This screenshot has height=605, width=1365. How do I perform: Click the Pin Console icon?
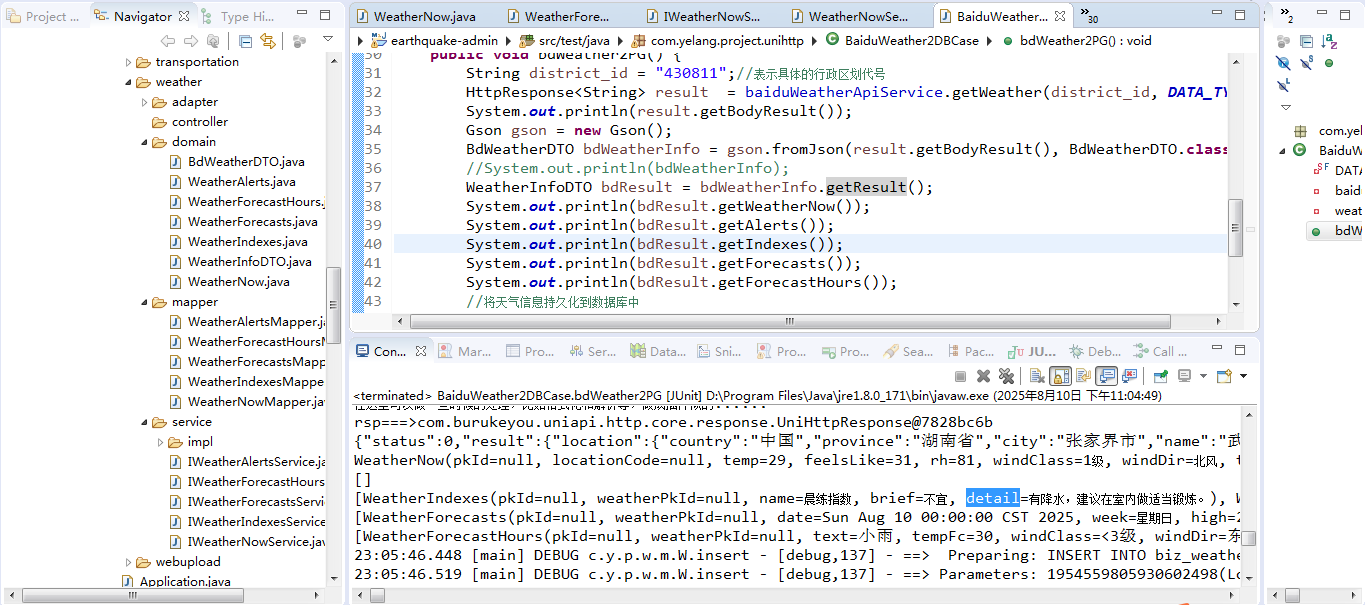tap(1161, 376)
